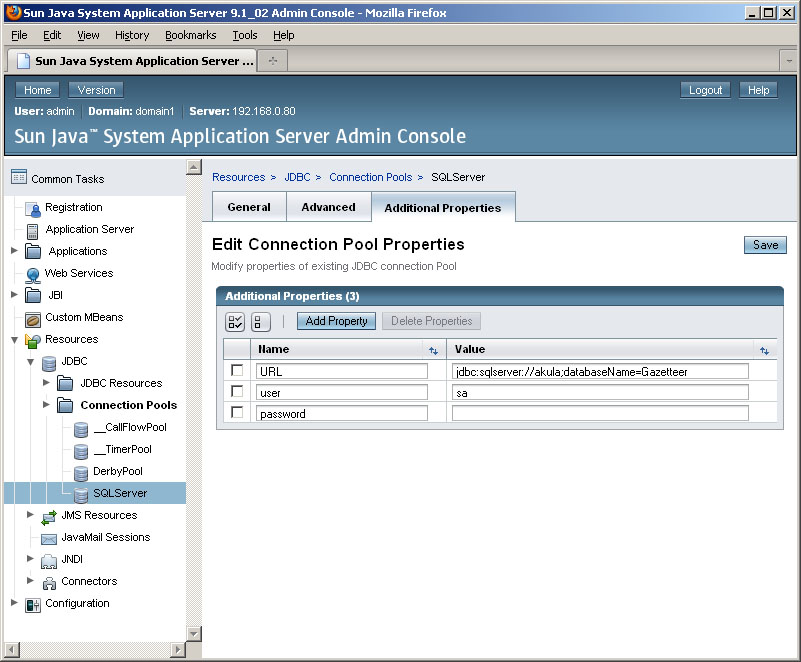The width and height of the screenshot is (801, 662).
Task: Click the JBI folder icon
Action: [x=33, y=295]
